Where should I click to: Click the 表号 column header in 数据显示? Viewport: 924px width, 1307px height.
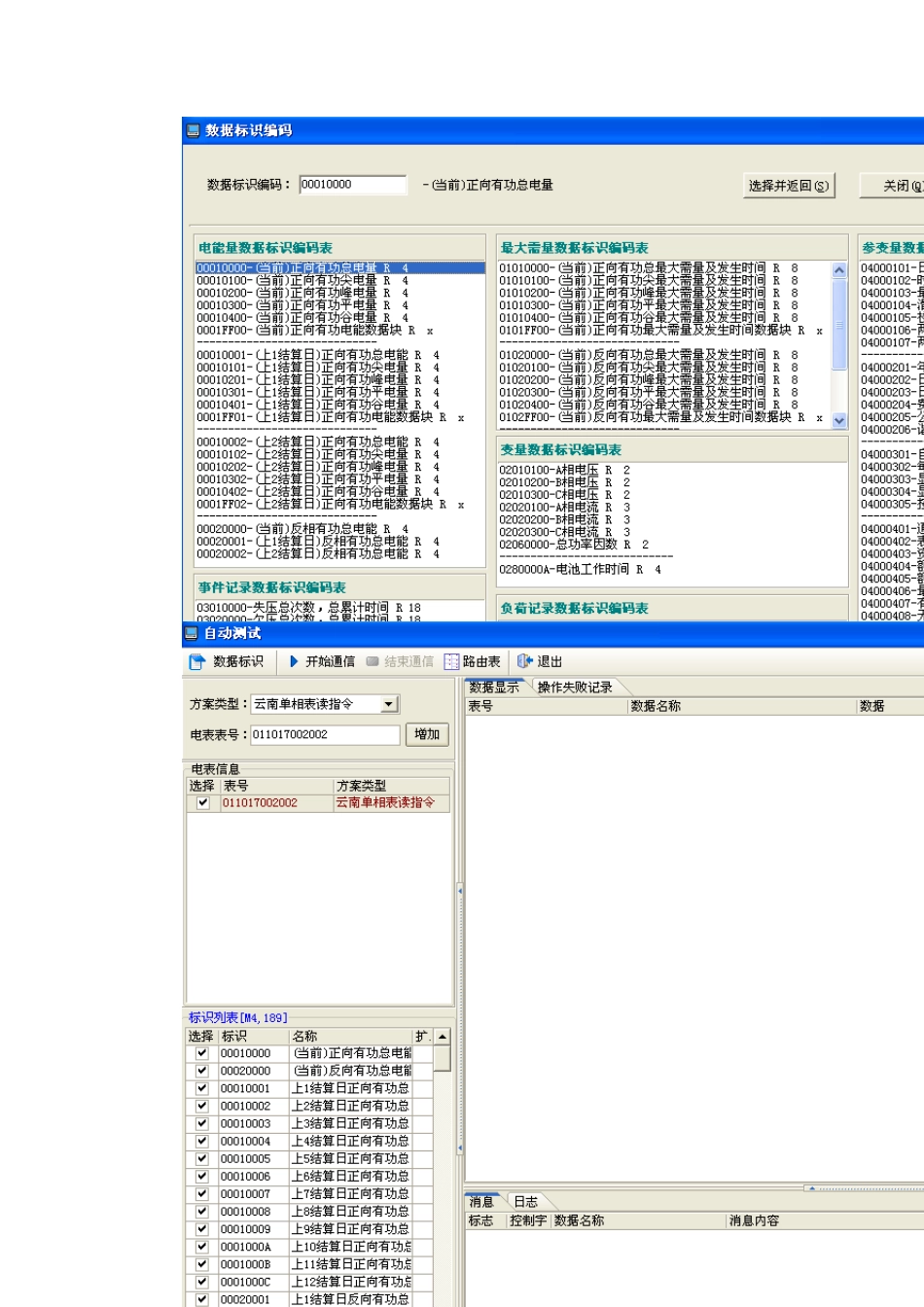pos(547,706)
